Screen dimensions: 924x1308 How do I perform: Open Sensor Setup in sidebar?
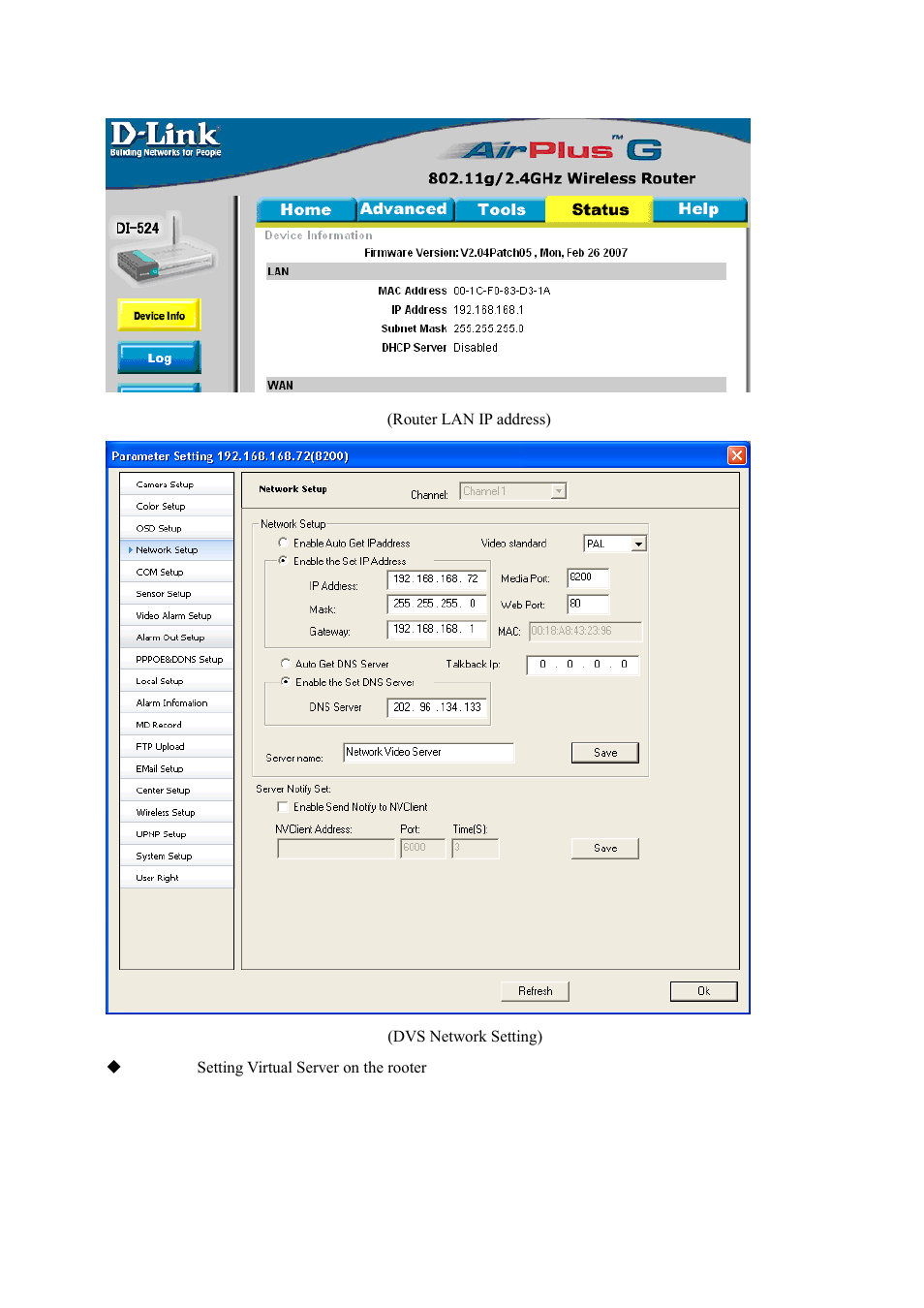pos(176,594)
